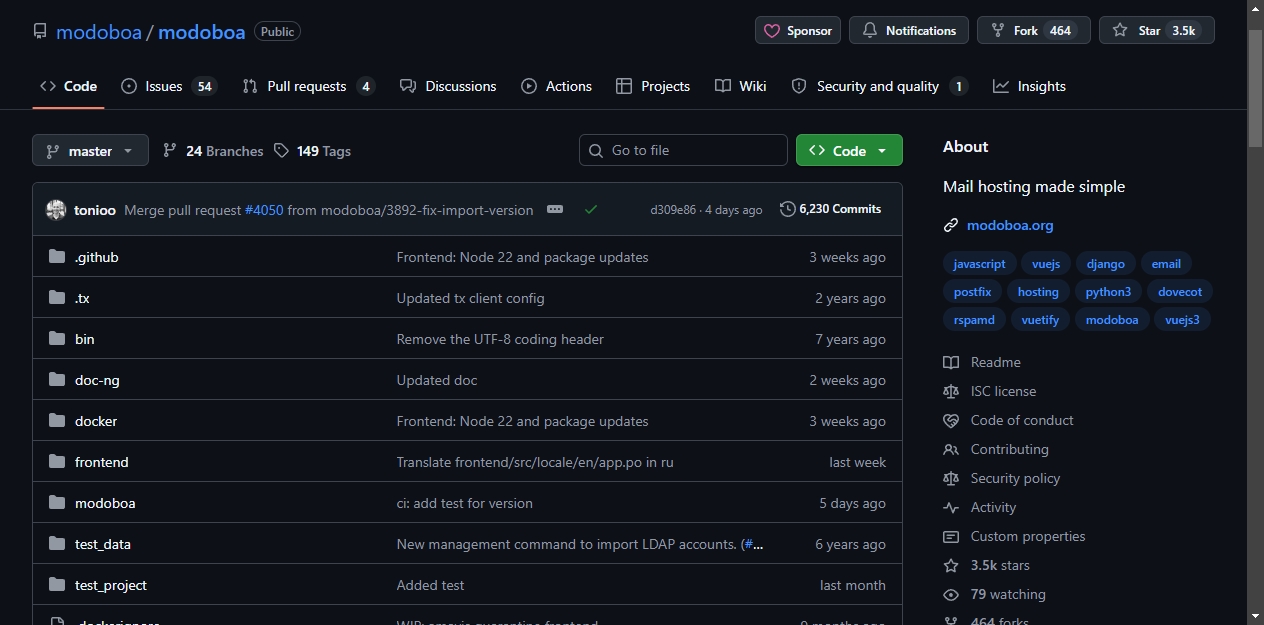
Task: Open the 149 Tags link
Action: tap(312, 151)
